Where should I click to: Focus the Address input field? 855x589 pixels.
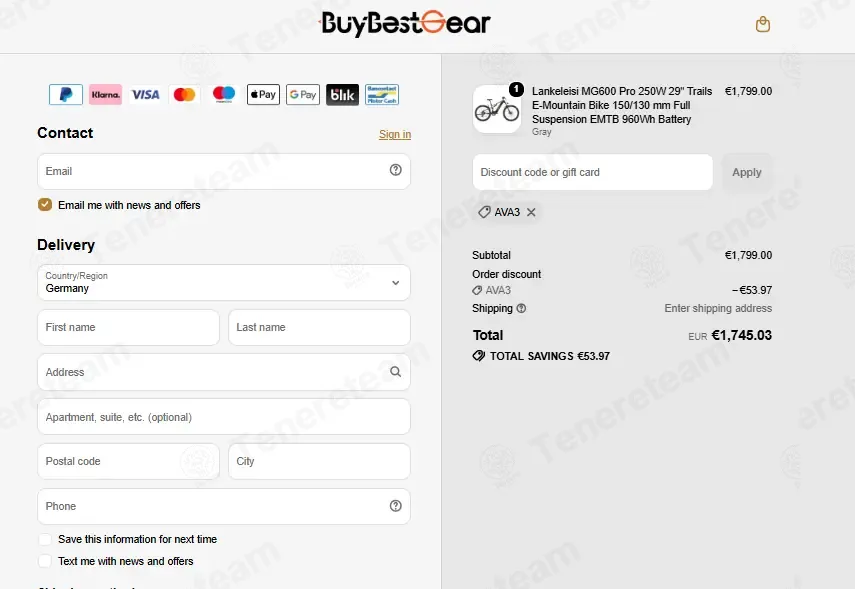point(224,372)
